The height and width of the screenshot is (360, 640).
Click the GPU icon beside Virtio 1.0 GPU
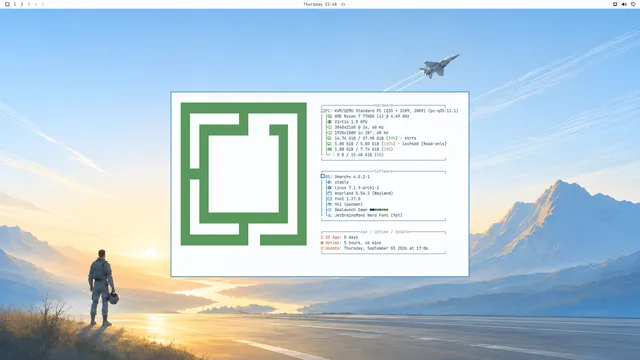[x=329, y=122]
